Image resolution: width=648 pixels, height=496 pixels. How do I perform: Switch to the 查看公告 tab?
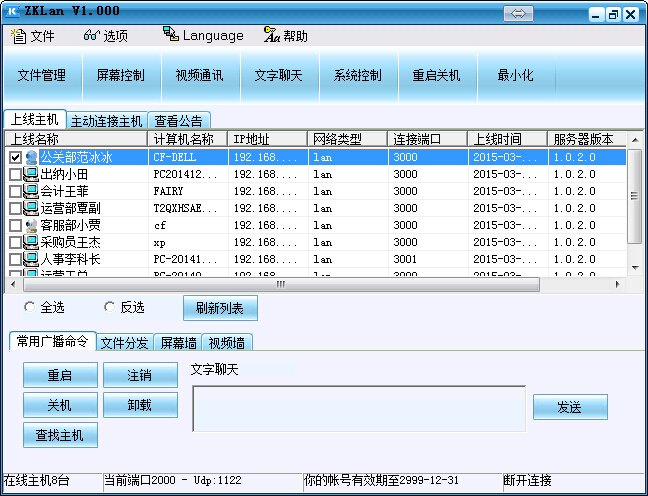[x=178, y=121]
